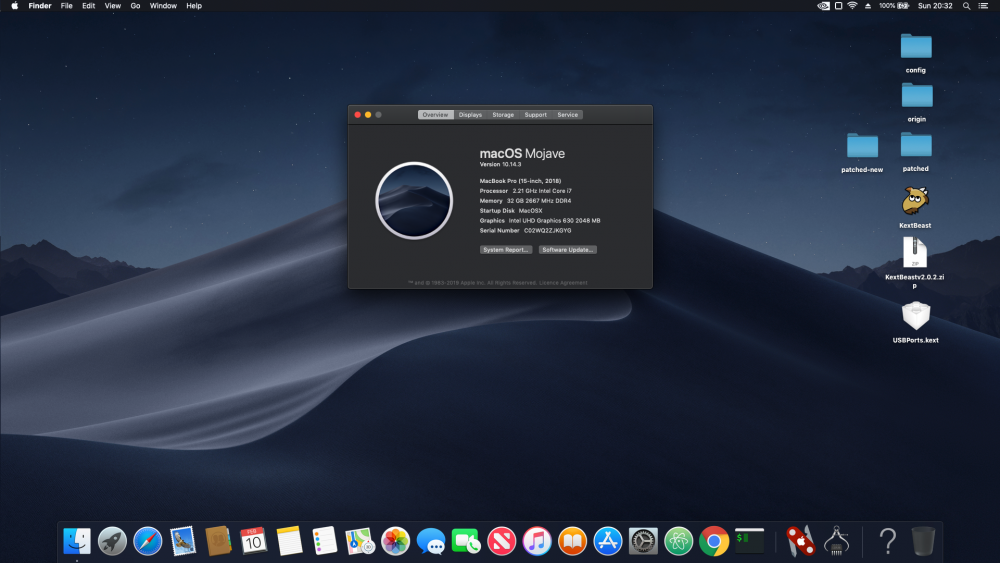Click the Version 10.14.3 text
The width and height of the screenshot is (1000, 563).
coord(501,165)
